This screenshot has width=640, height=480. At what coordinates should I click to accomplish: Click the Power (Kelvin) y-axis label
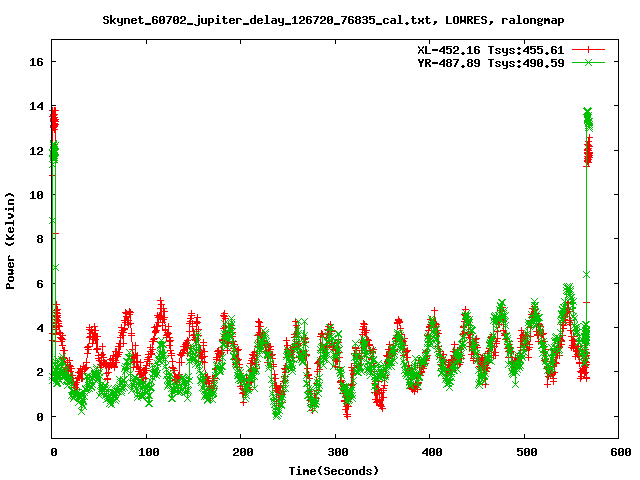click(10, 241)
